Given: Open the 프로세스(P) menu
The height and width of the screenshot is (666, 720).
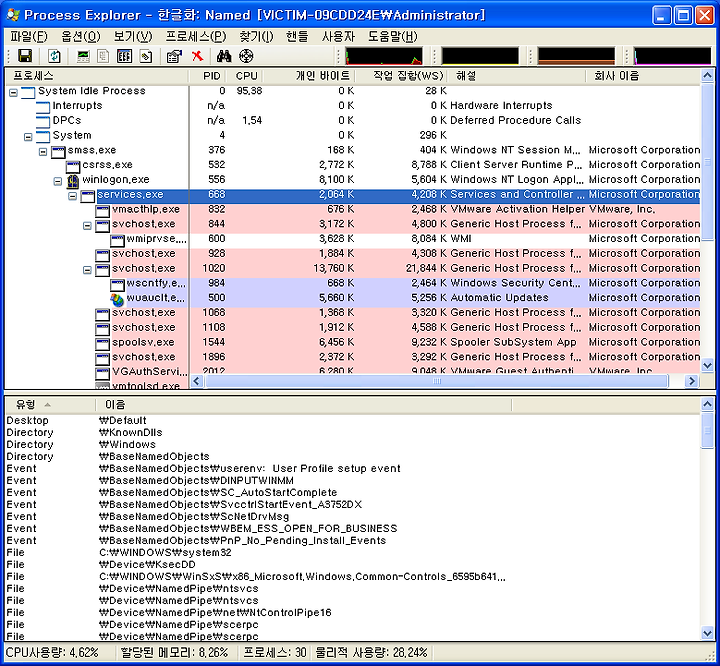Looking at the screenshot, I should coord(196,36).
